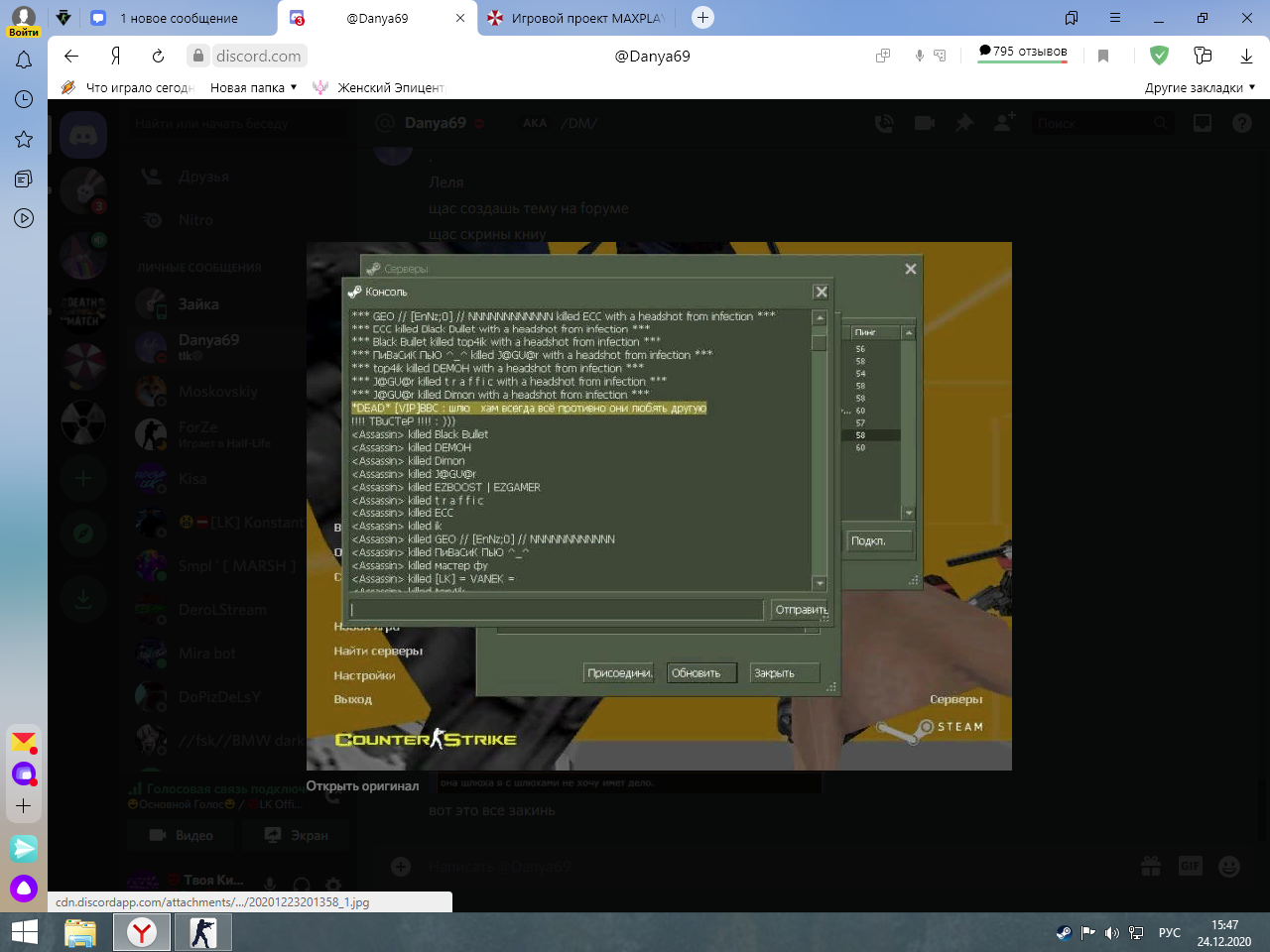Start video call in Discord header
This screenshot has height=952, width=1270.
tap(925, 123)
